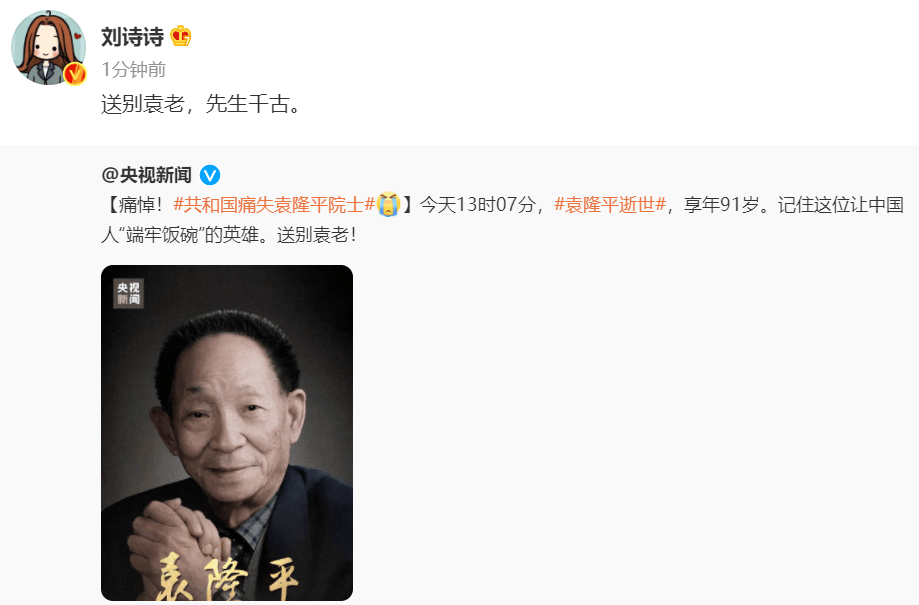Click the ending phrase 送别袁老！
The image size is (919, 605).
click(x=316, y=235)
